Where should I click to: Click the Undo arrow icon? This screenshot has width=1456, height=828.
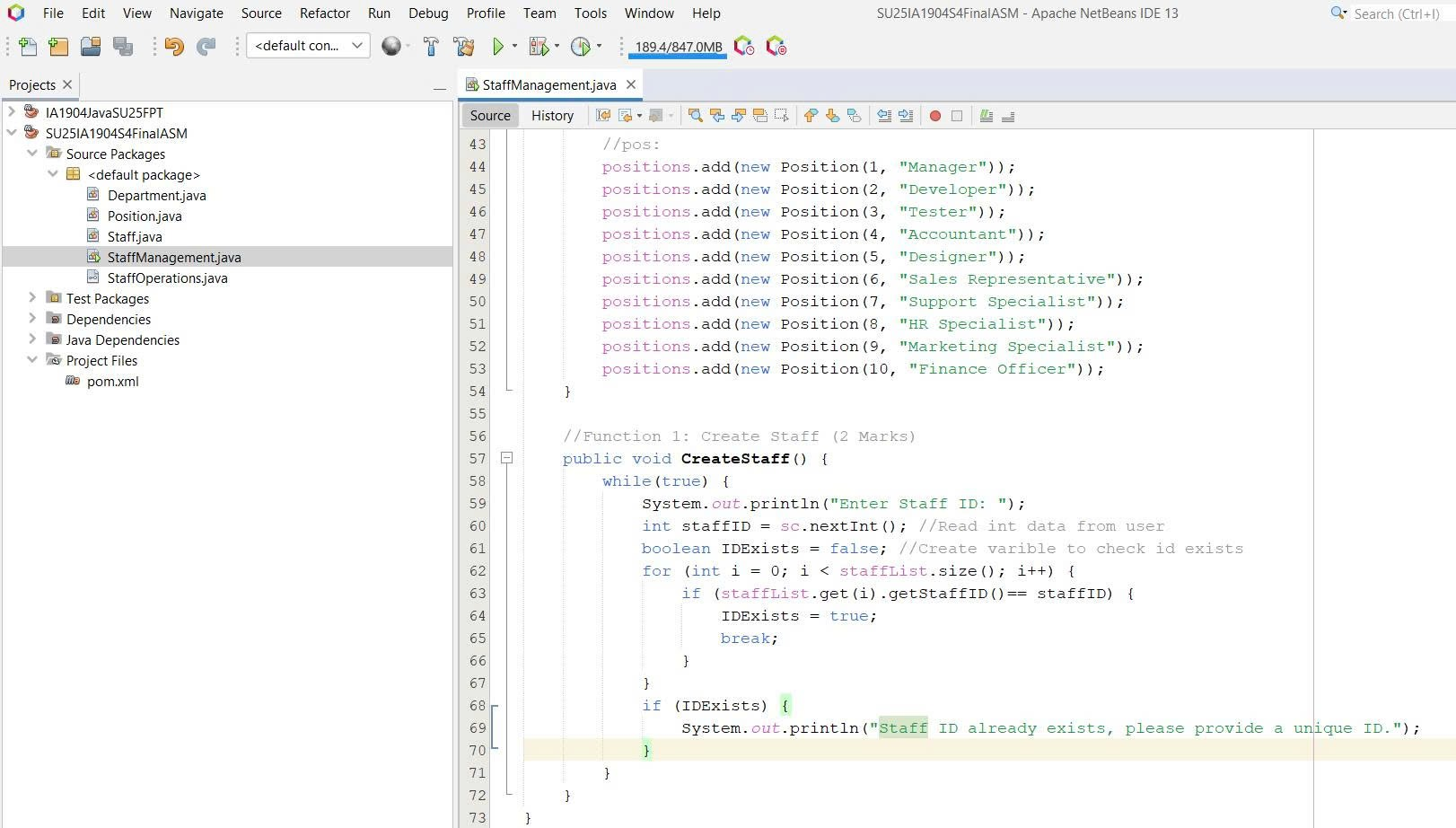coord(174,47)
